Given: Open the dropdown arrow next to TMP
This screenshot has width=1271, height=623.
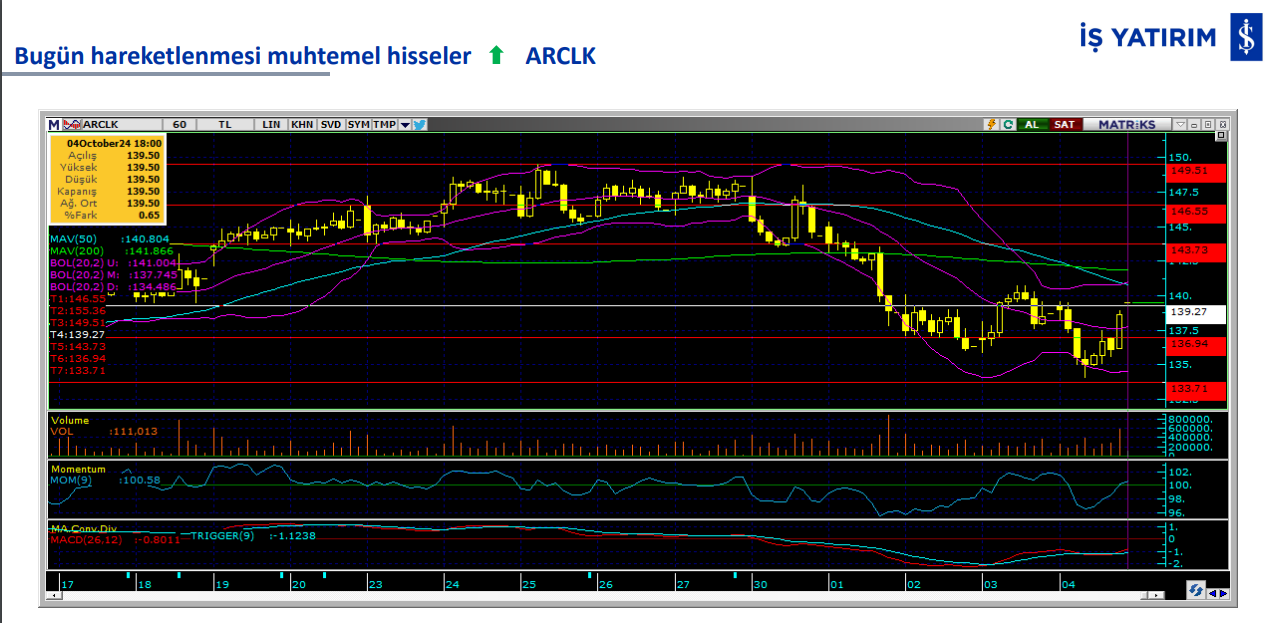Looking at the screenshot, I should click(x=405, y=125).
